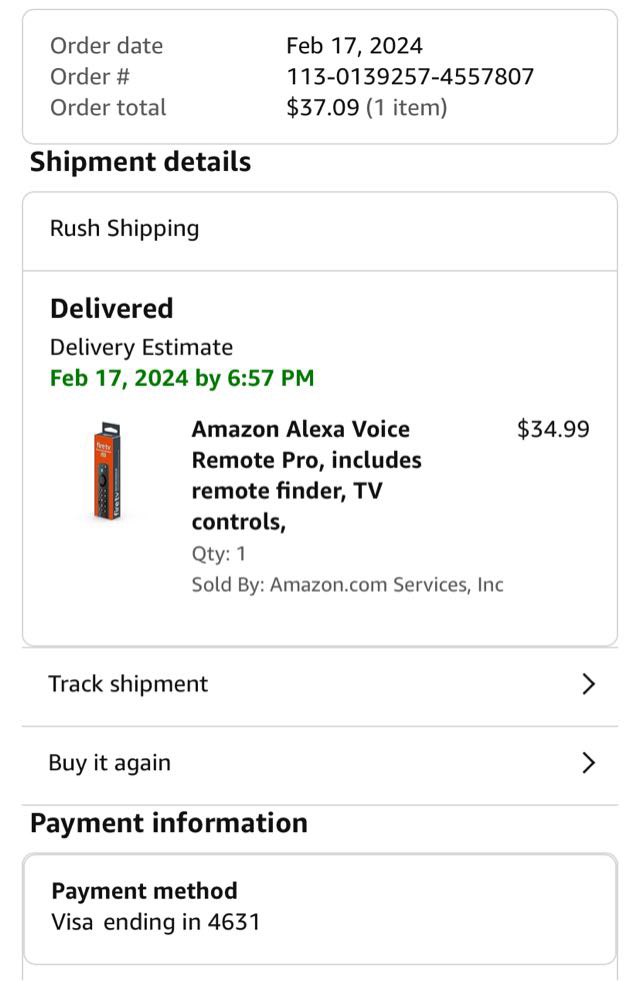The height and width of the screenshot is (981, 640).
Task: Tap the Track shipment label
Action: (x=128, y=684)
